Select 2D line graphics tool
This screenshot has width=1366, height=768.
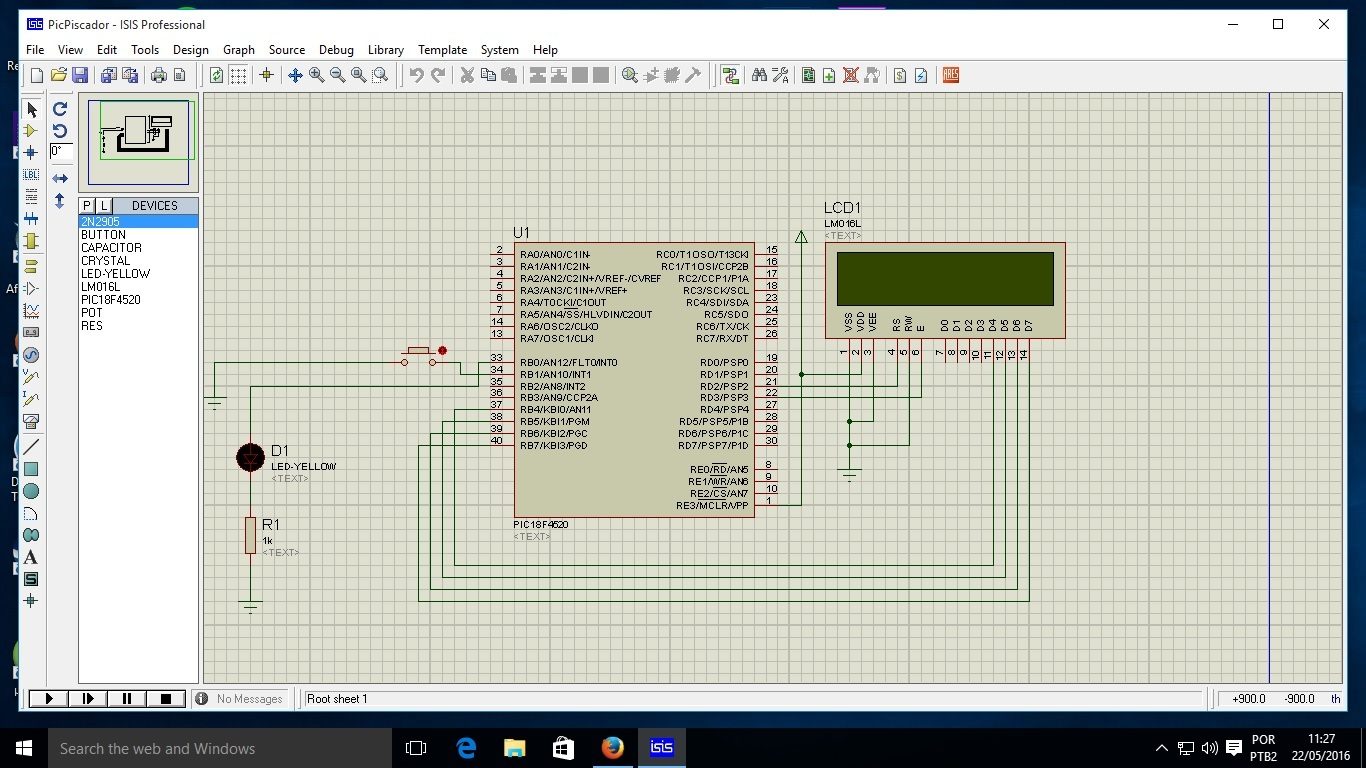(31, 447)
